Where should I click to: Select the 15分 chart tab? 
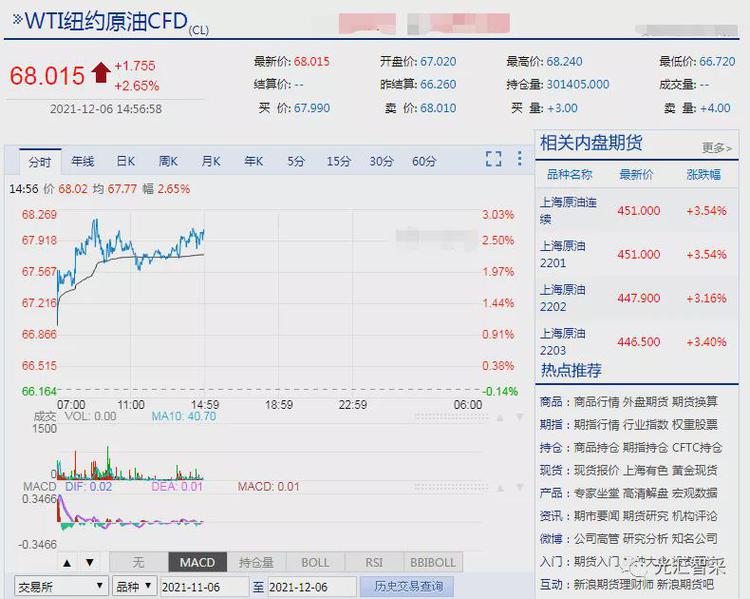(x=339, y=161)
